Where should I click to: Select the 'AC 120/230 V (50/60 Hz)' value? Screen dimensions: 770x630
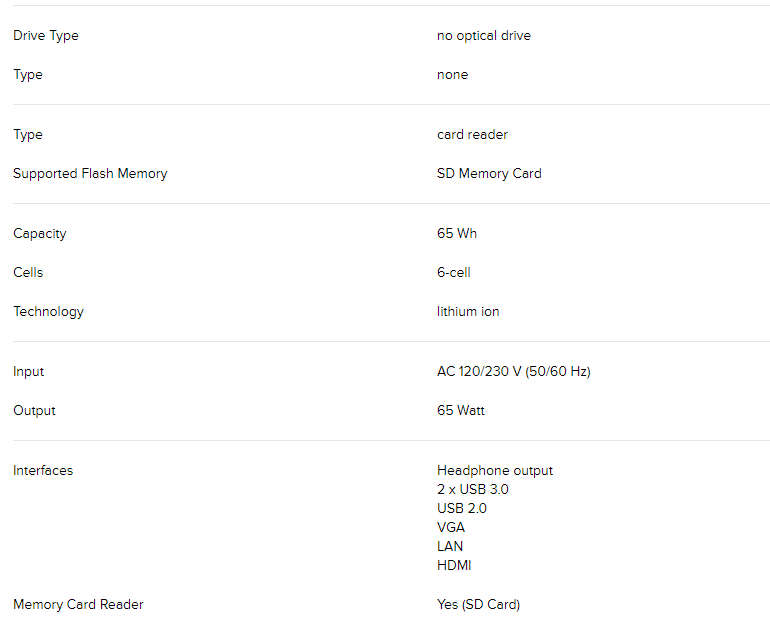[514, 371]
